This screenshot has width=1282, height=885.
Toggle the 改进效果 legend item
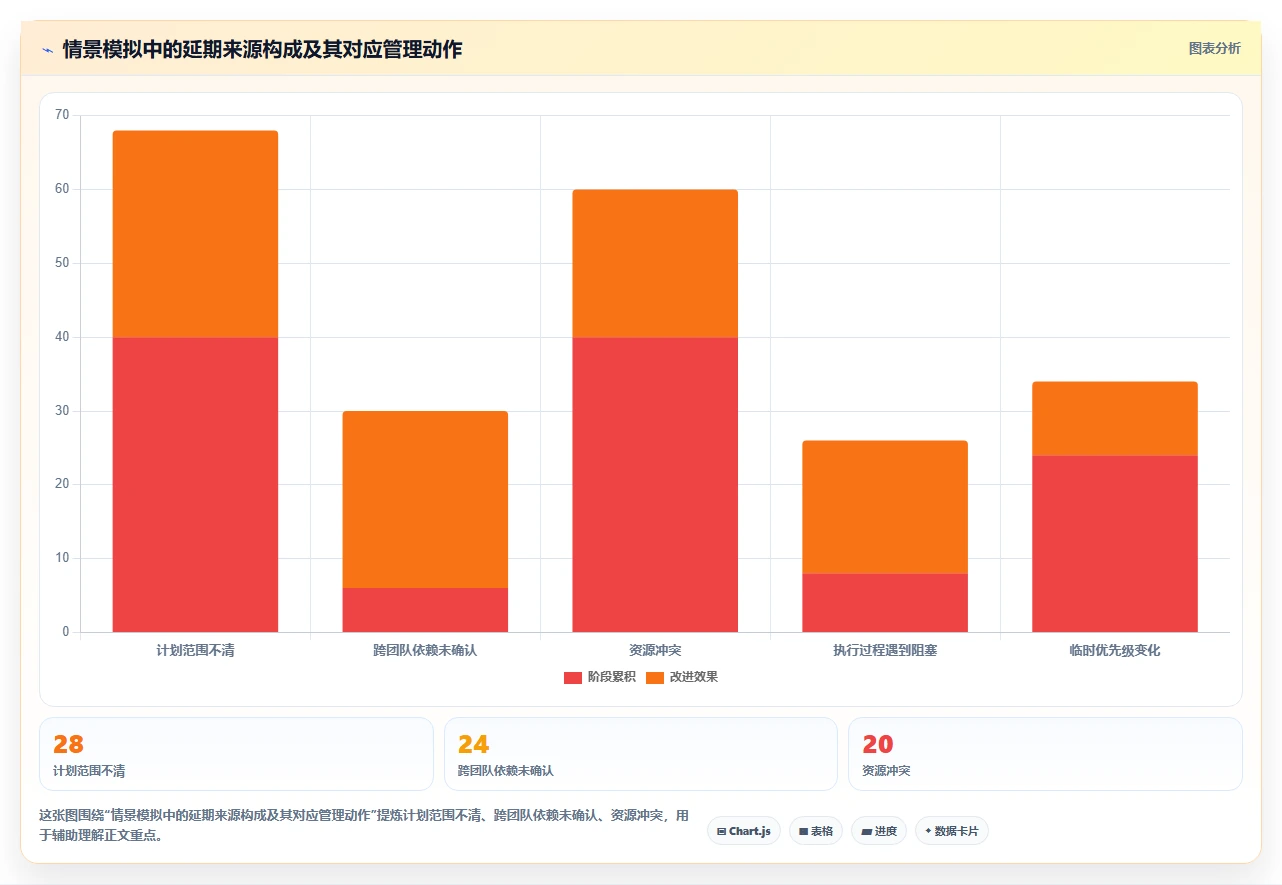tap(682, 677)
